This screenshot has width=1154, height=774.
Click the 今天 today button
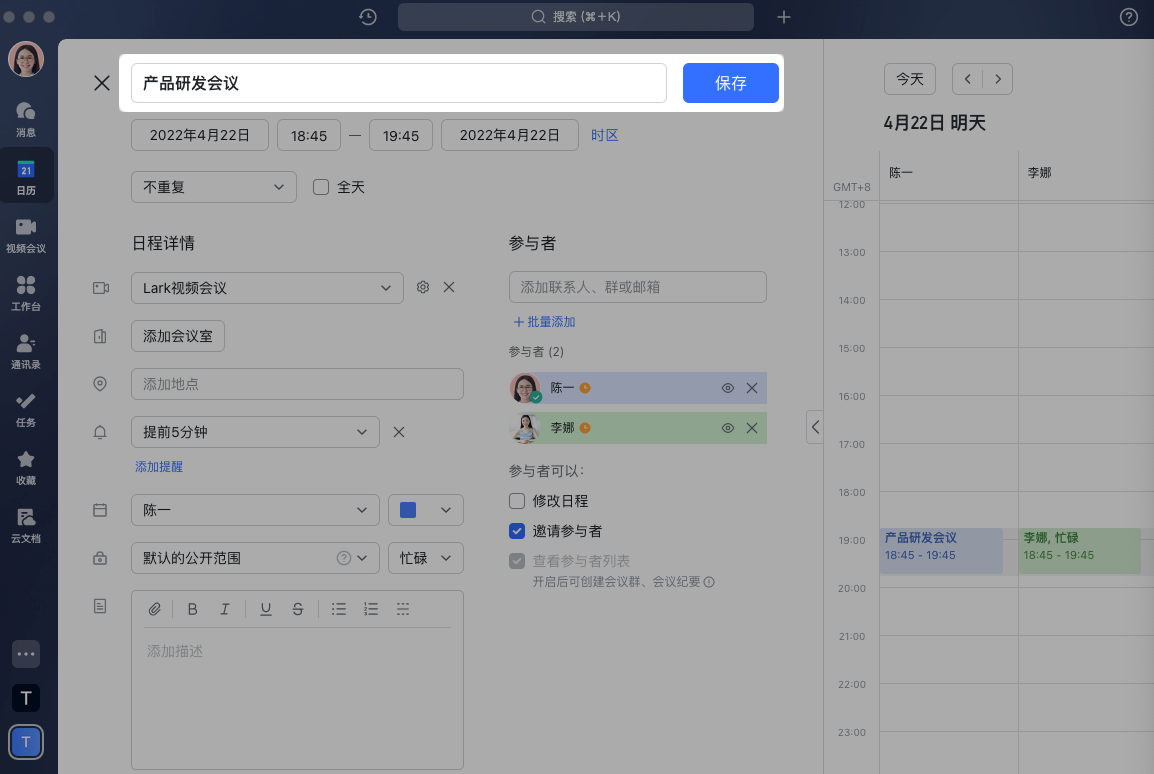(910, 79)
